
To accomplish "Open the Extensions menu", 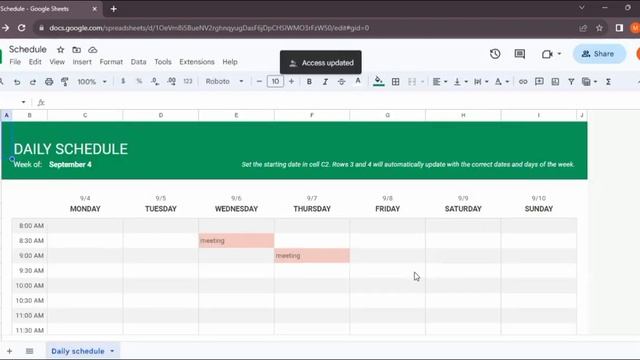I will coord(197,62).
